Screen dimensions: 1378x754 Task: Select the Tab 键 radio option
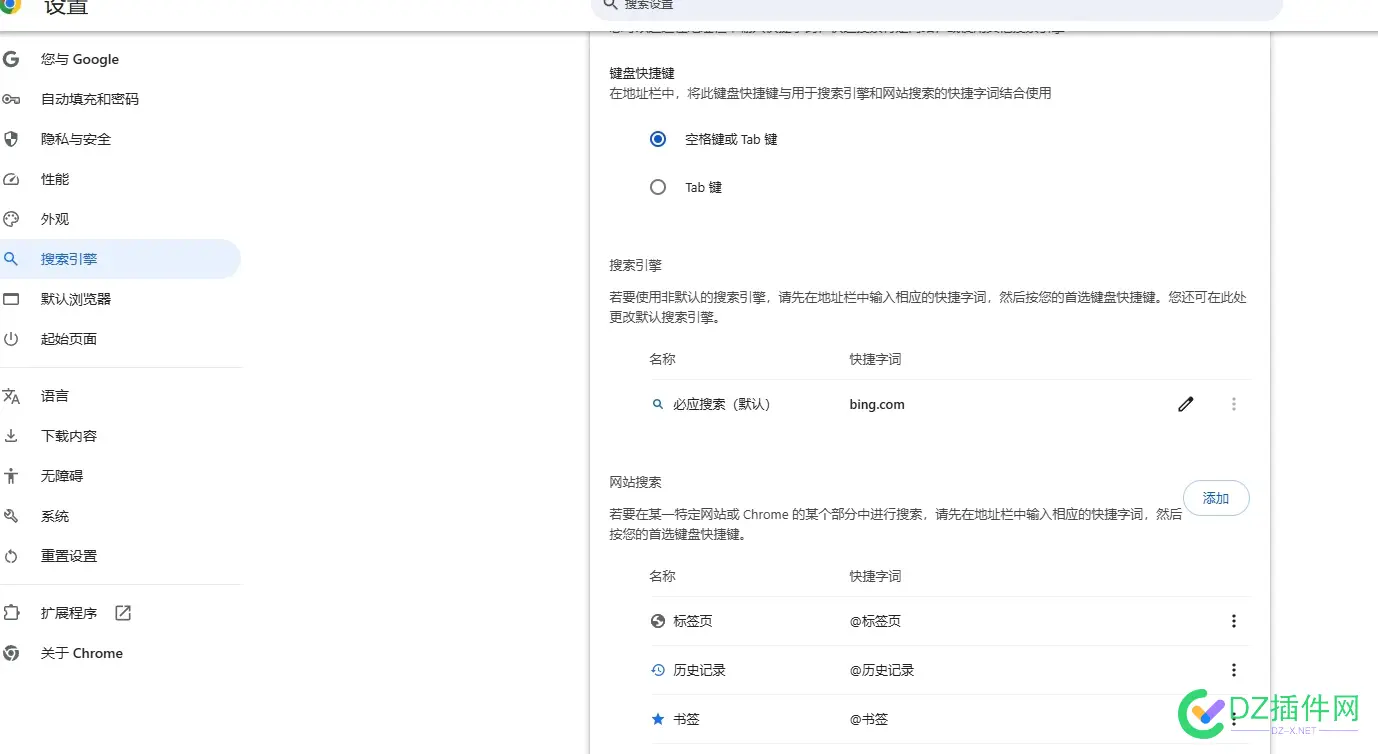point(657,187)
